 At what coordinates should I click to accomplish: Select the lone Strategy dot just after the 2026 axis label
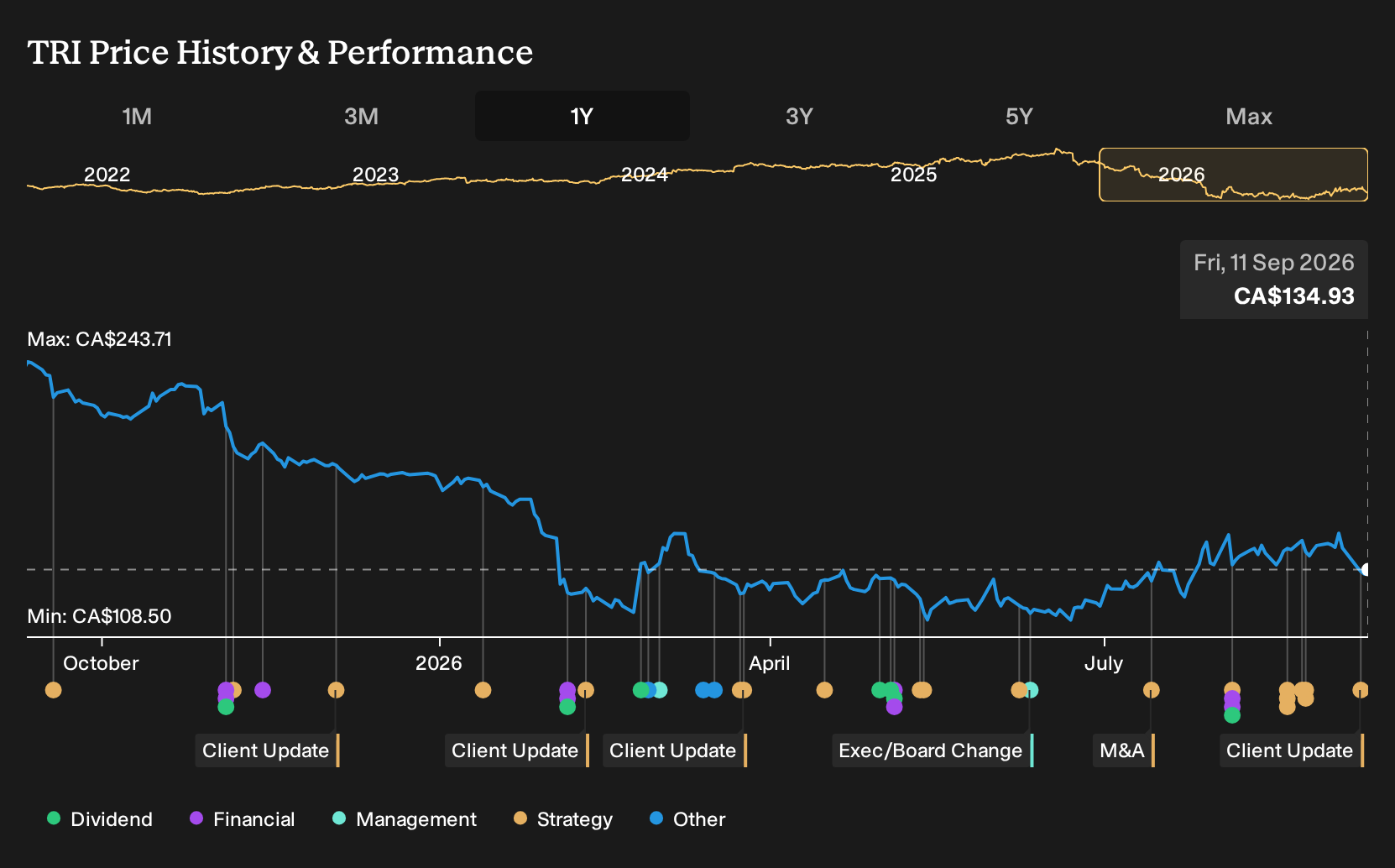(483, 690)
